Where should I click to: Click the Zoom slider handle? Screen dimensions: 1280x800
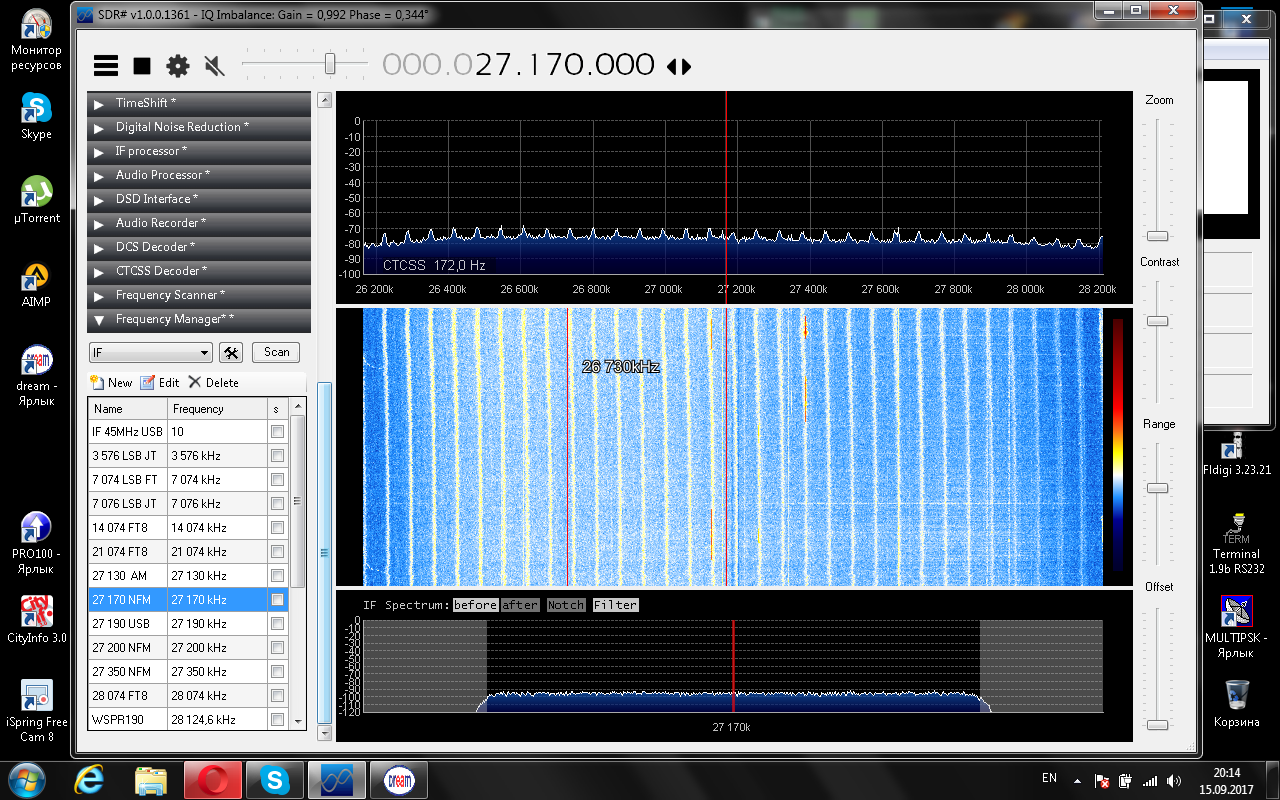[x=1157, y=236]
